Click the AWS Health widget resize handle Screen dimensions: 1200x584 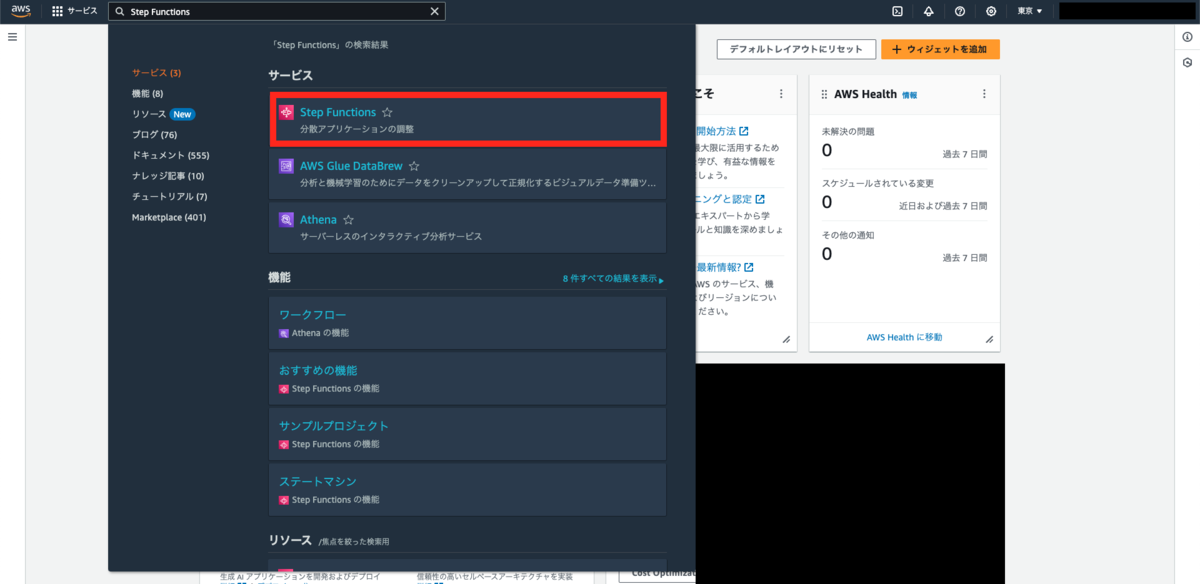point(989,340)
